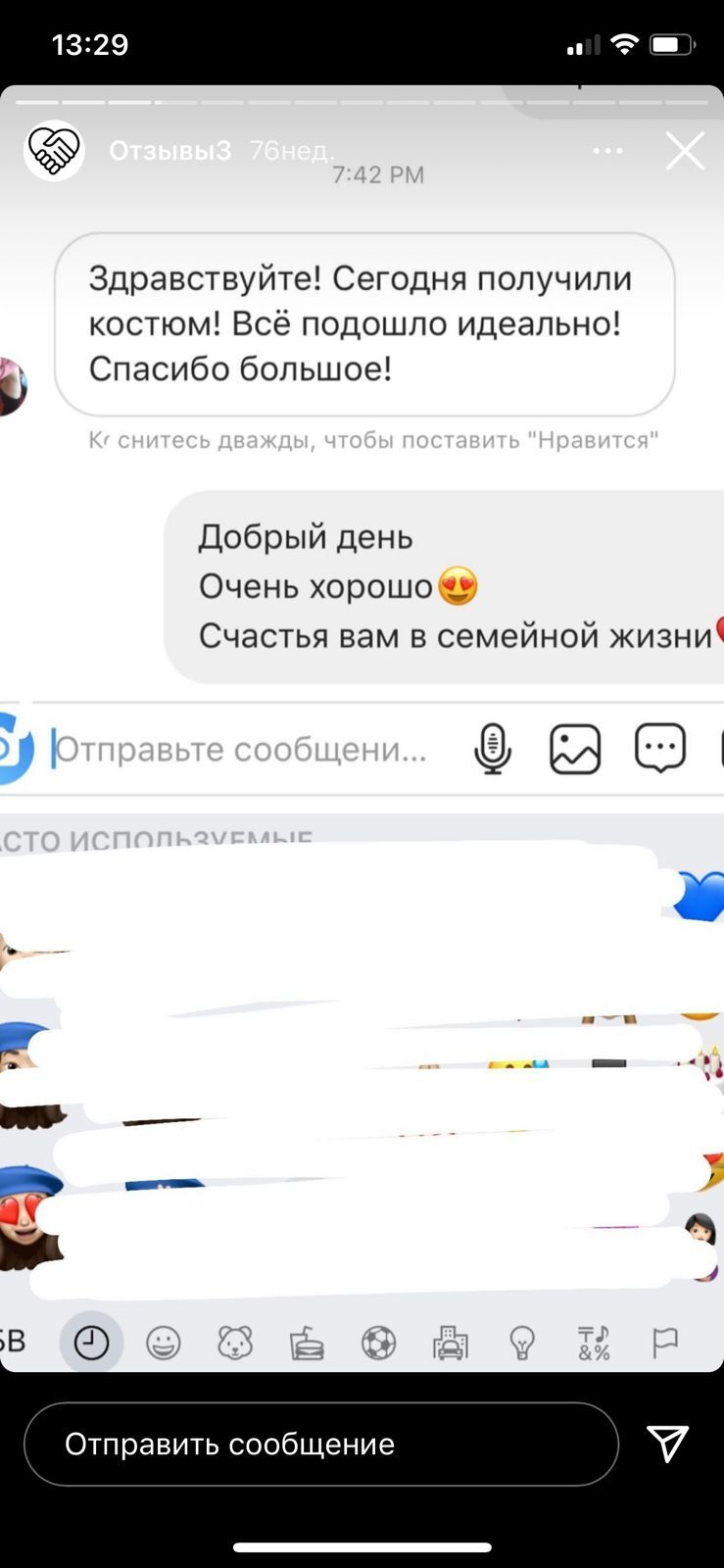Send story via paper plane icon

pos(668,1444)
